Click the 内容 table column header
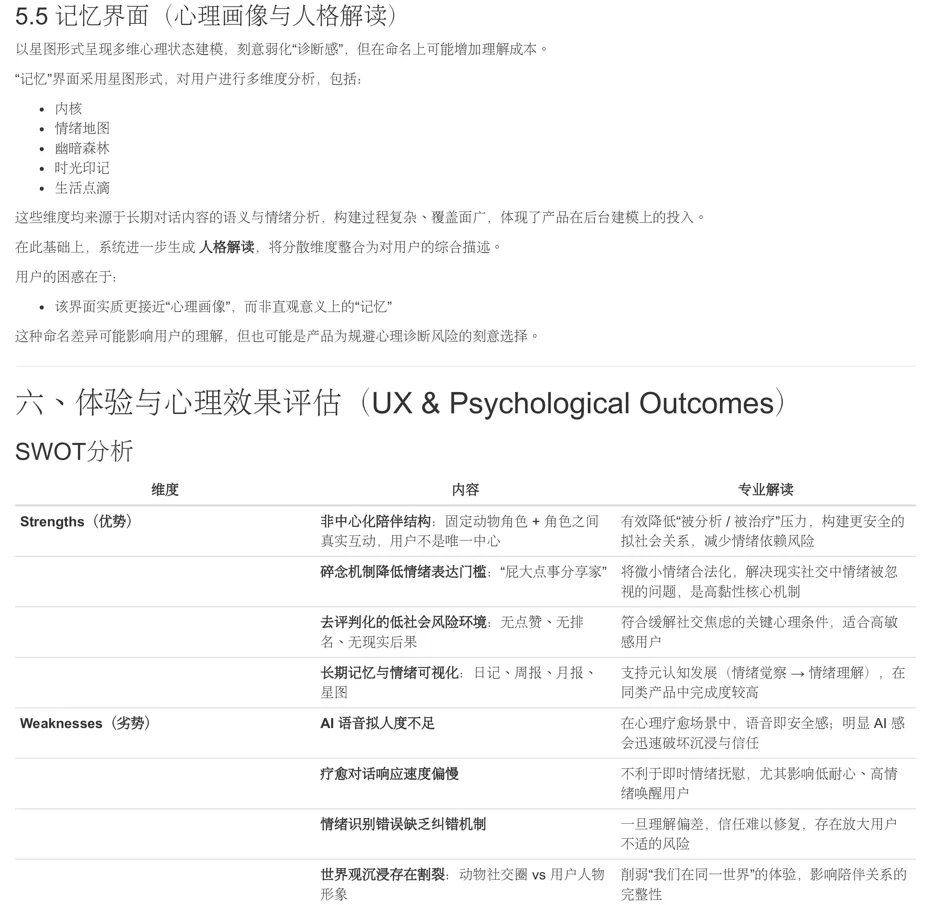 [467, 489]
